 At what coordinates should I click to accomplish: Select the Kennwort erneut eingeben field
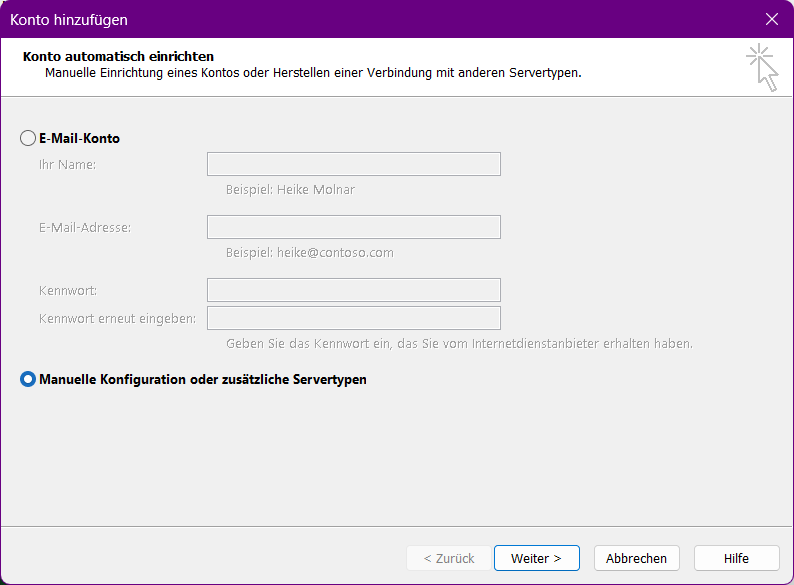353,318
